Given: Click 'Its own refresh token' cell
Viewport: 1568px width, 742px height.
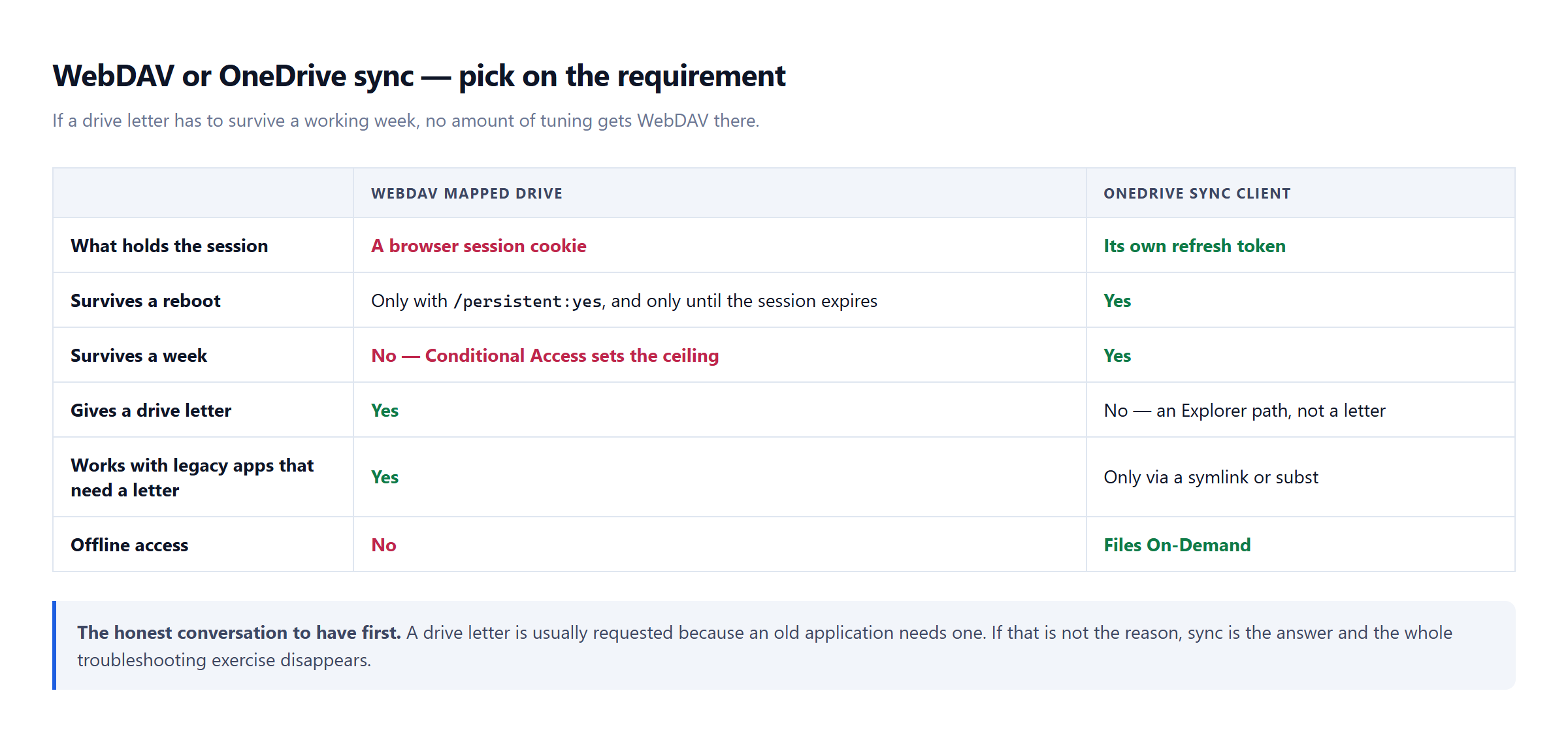Looking at the screenshot, I should coord(1194,246).
